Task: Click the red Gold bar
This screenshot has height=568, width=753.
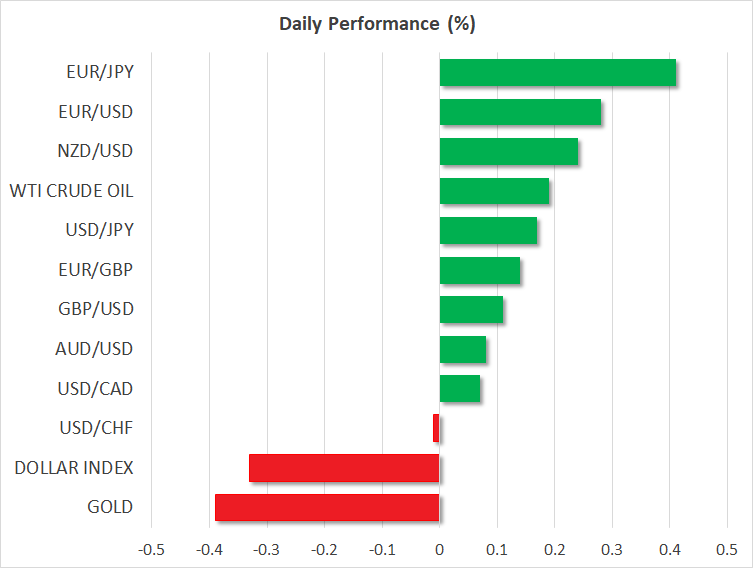Action: pyautogui.click(x=327, y=507)
